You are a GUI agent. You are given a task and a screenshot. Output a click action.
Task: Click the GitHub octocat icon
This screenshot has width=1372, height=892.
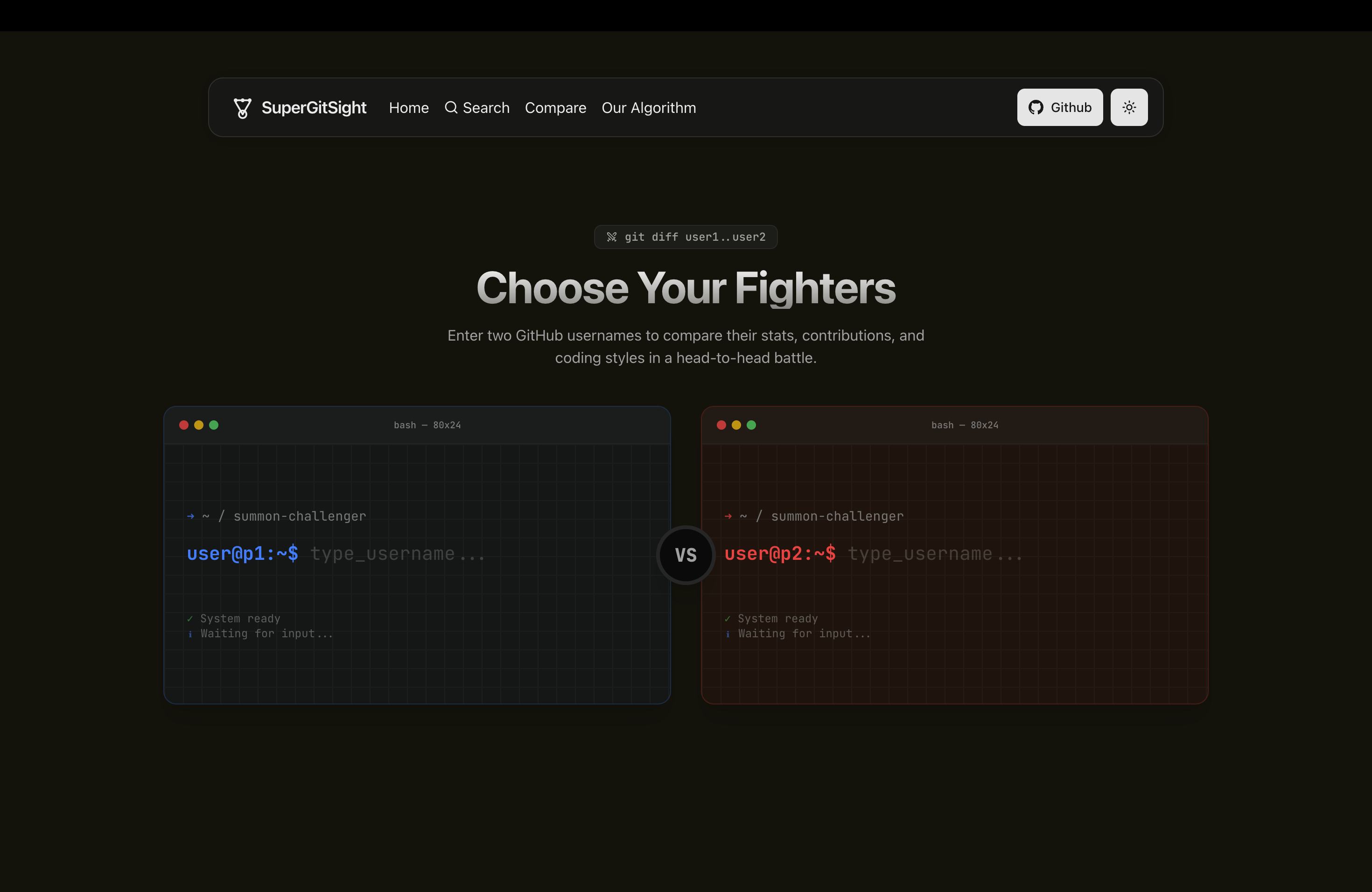tap(1036, 107)
